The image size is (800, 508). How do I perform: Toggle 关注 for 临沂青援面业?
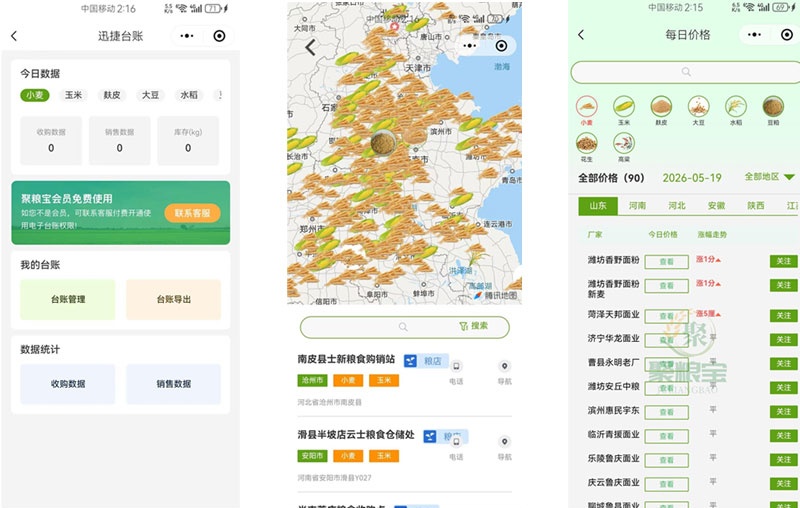(x=783, y=436)
